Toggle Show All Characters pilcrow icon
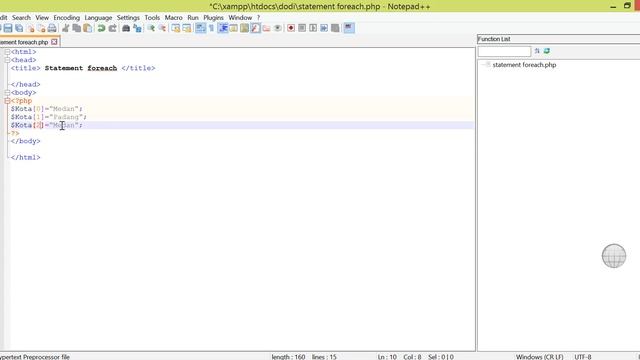The height and width of the screenshot is (360, 640). point(211,28)
